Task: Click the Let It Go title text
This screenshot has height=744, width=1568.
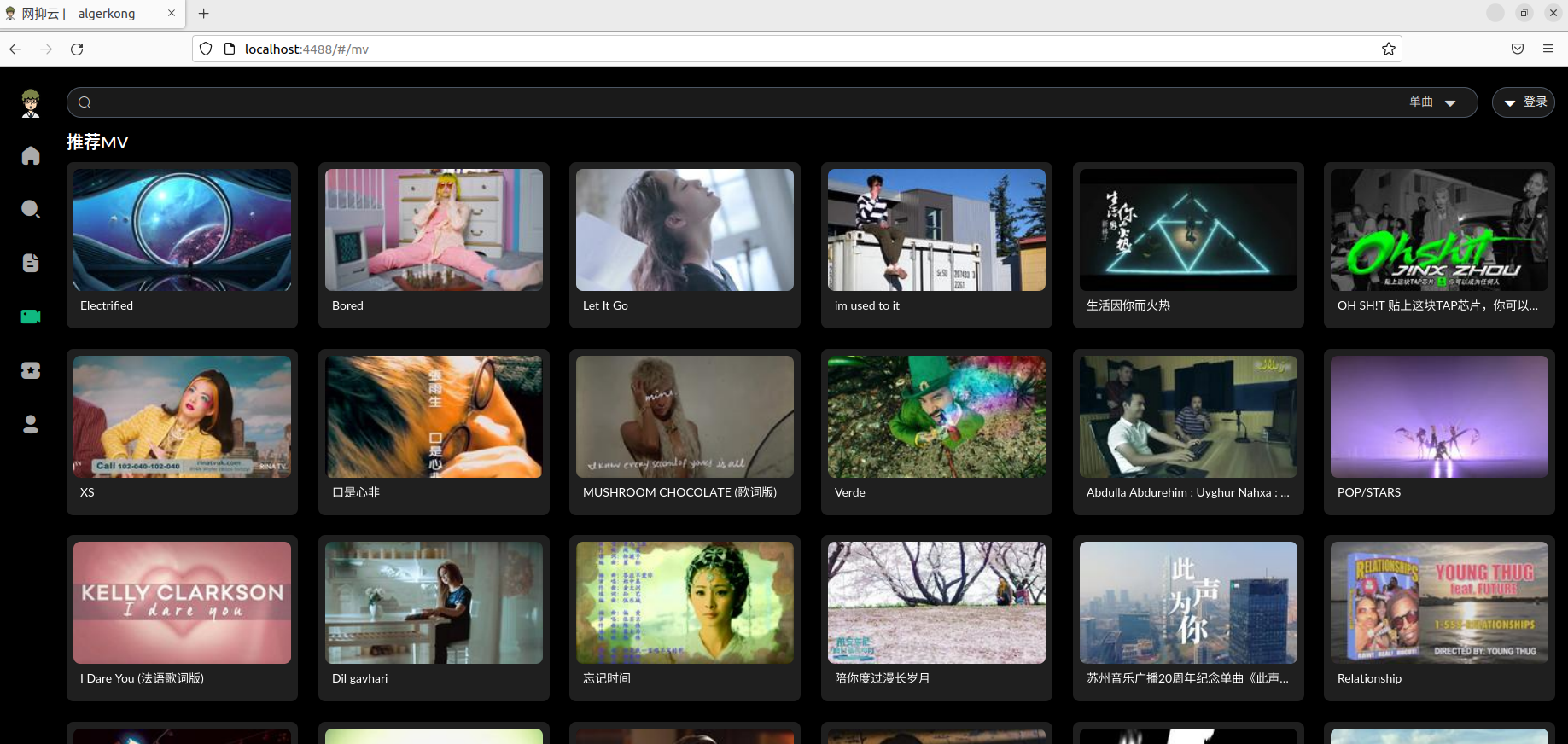Action: tap(605, 305)
